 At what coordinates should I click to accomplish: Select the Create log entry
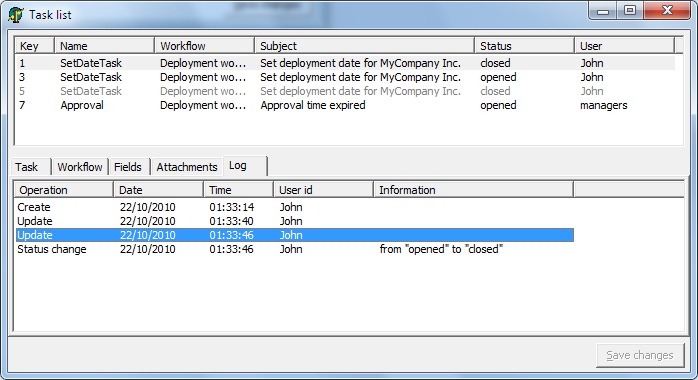tap(295, 207)
